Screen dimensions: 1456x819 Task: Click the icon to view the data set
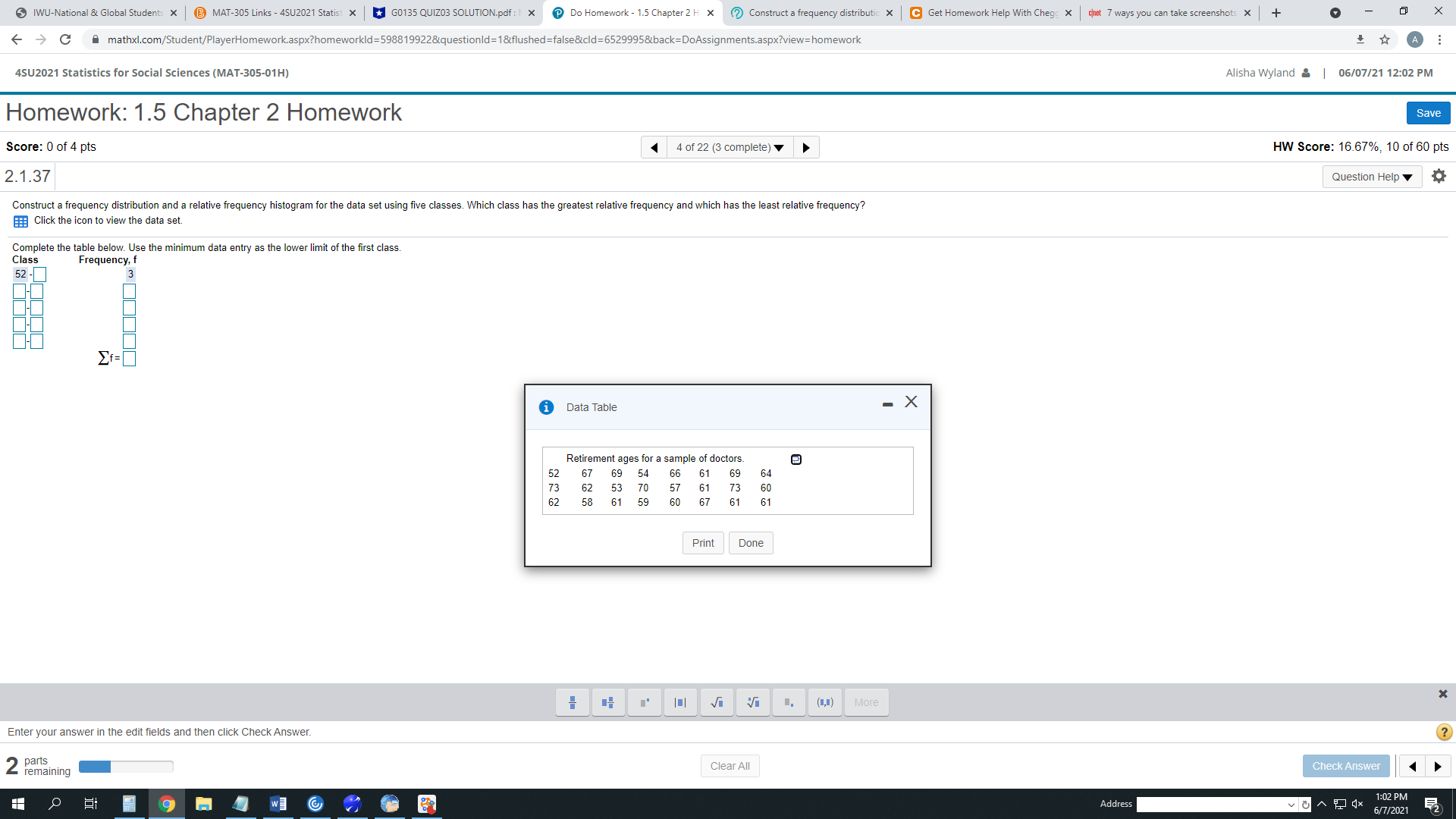pos(20,221)
